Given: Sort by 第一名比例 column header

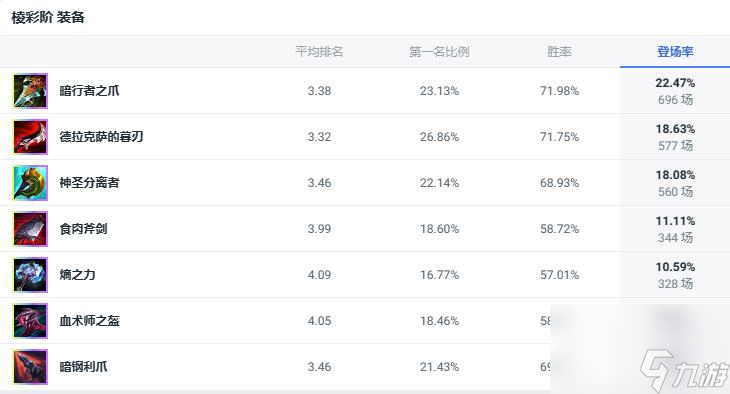Looking at the screenshot, I should coord(439,51).
